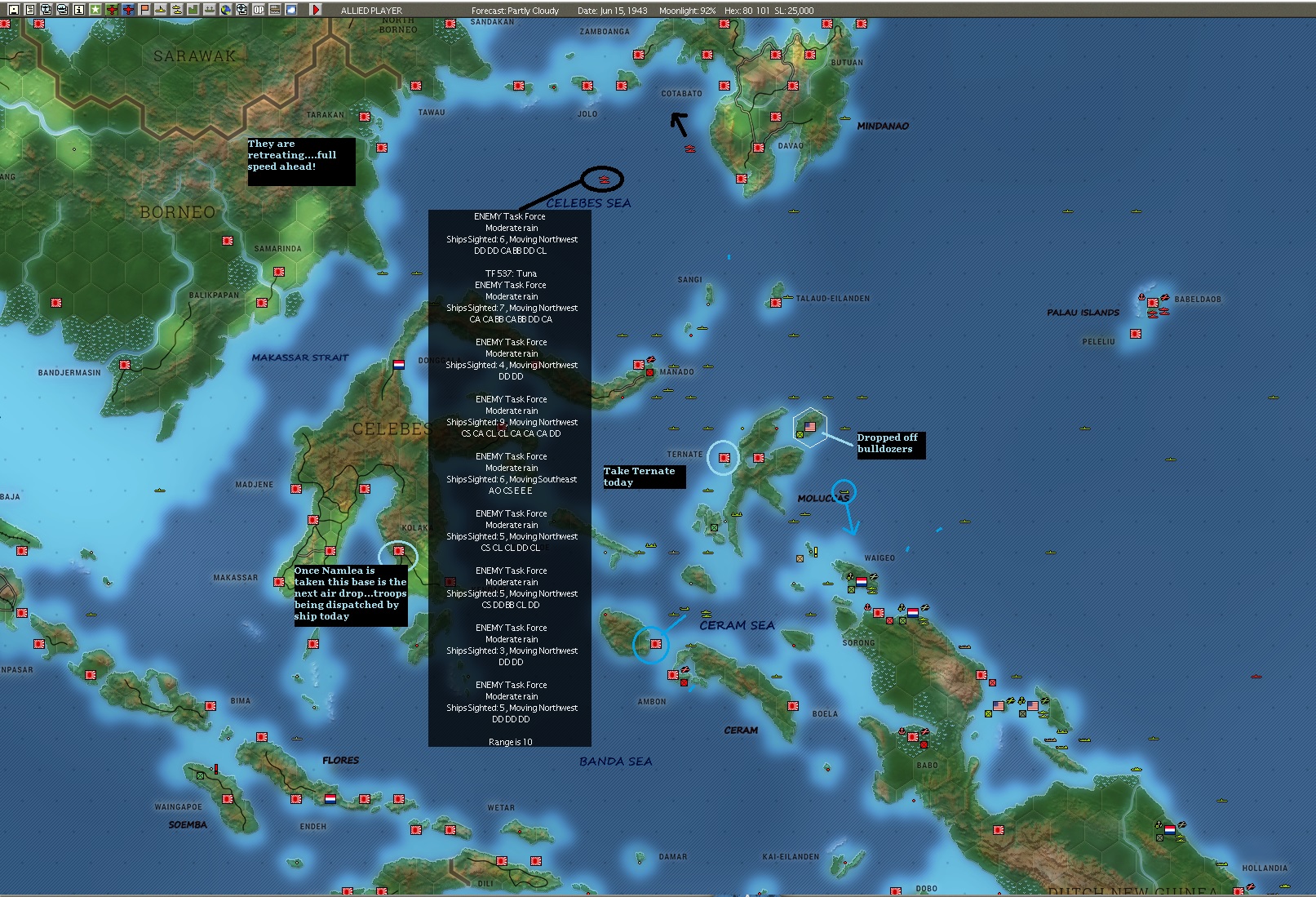1316x897 pixels.
Task: Click the 'SL: 25,000' status text
Action: (x=795, y=11)
